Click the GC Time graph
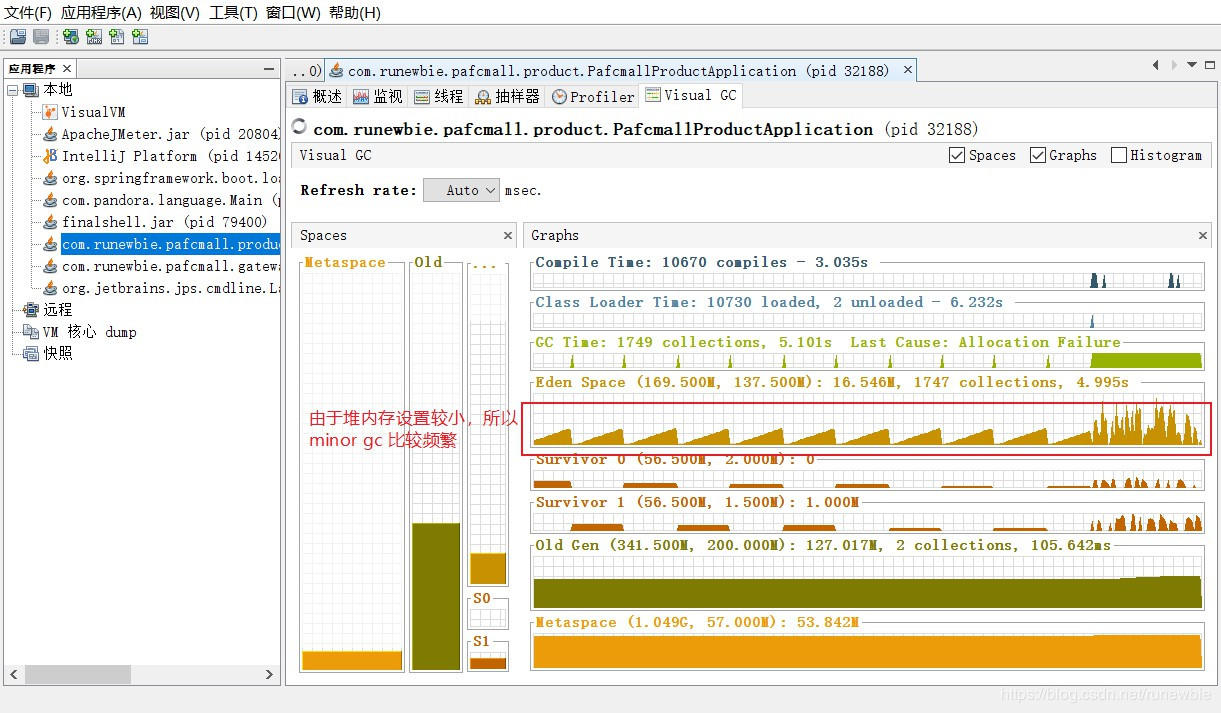 click(x=868, y=358)
